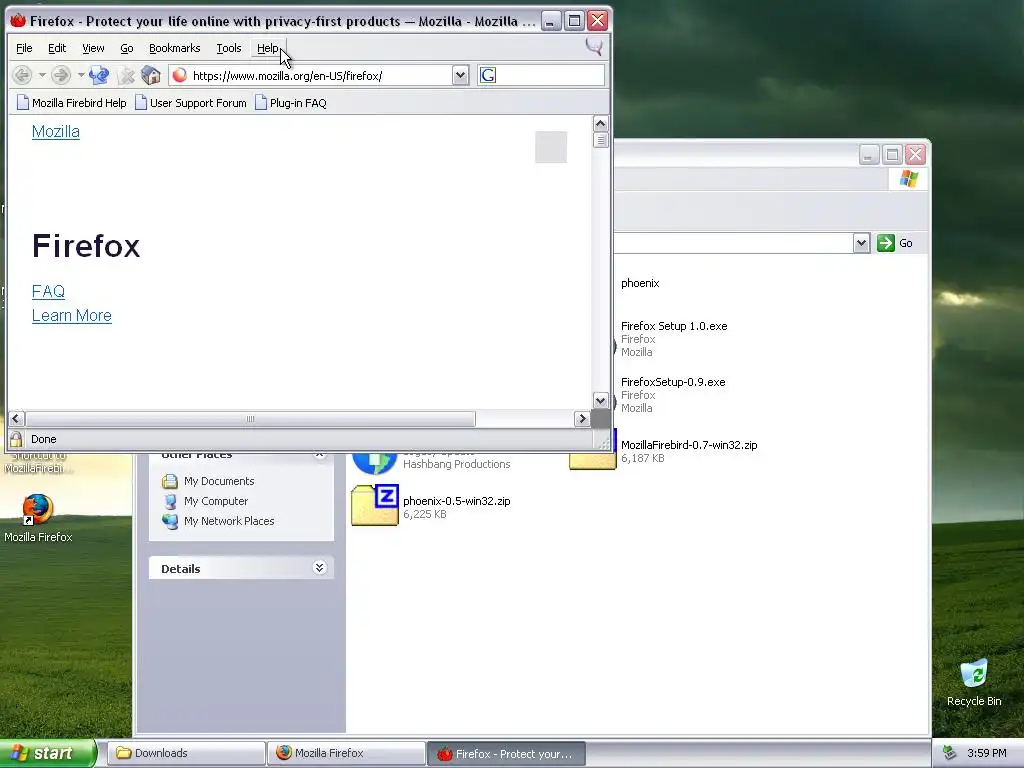1024x768 pixels.
Task: Open the Downloads window address bar dropdown
Action: pos(861,243)
